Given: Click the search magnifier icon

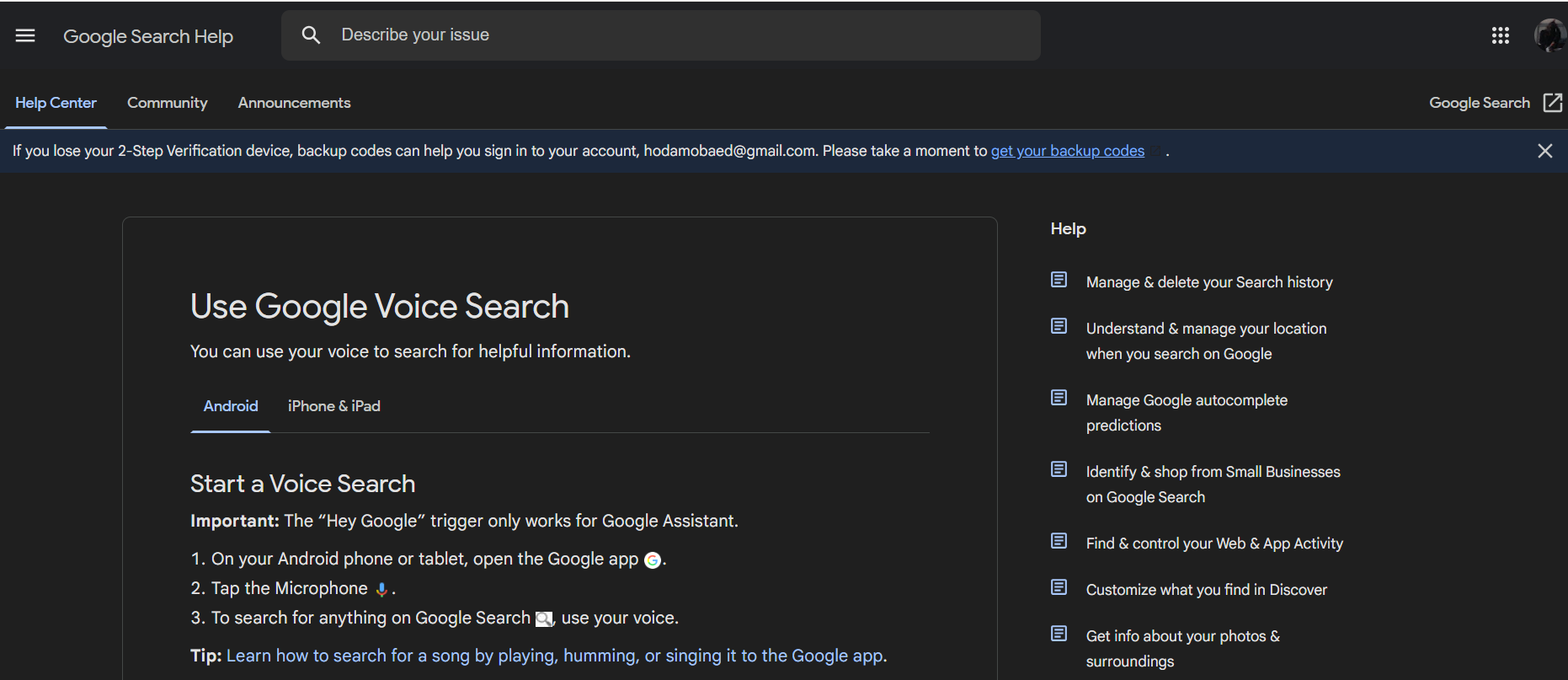Looking at the screenshot, I should 311,35.
